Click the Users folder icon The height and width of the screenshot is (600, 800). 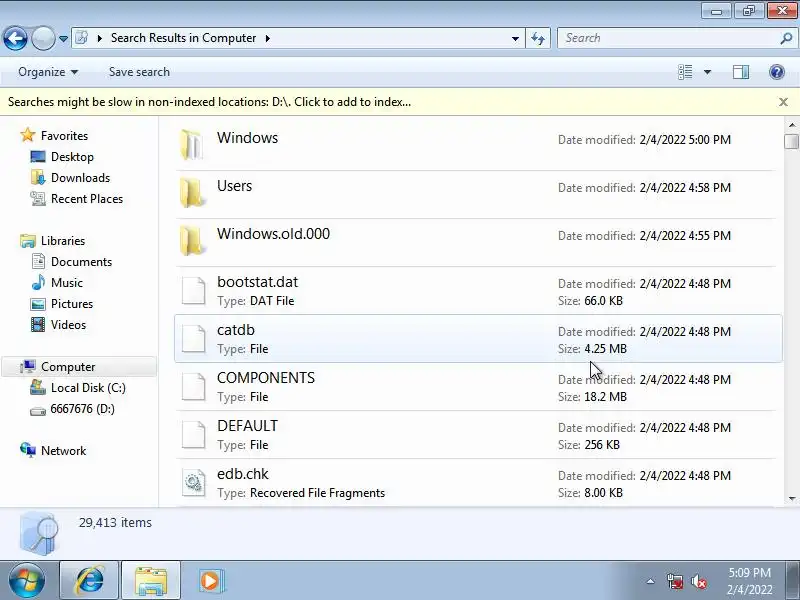click(x=192, y=192)
